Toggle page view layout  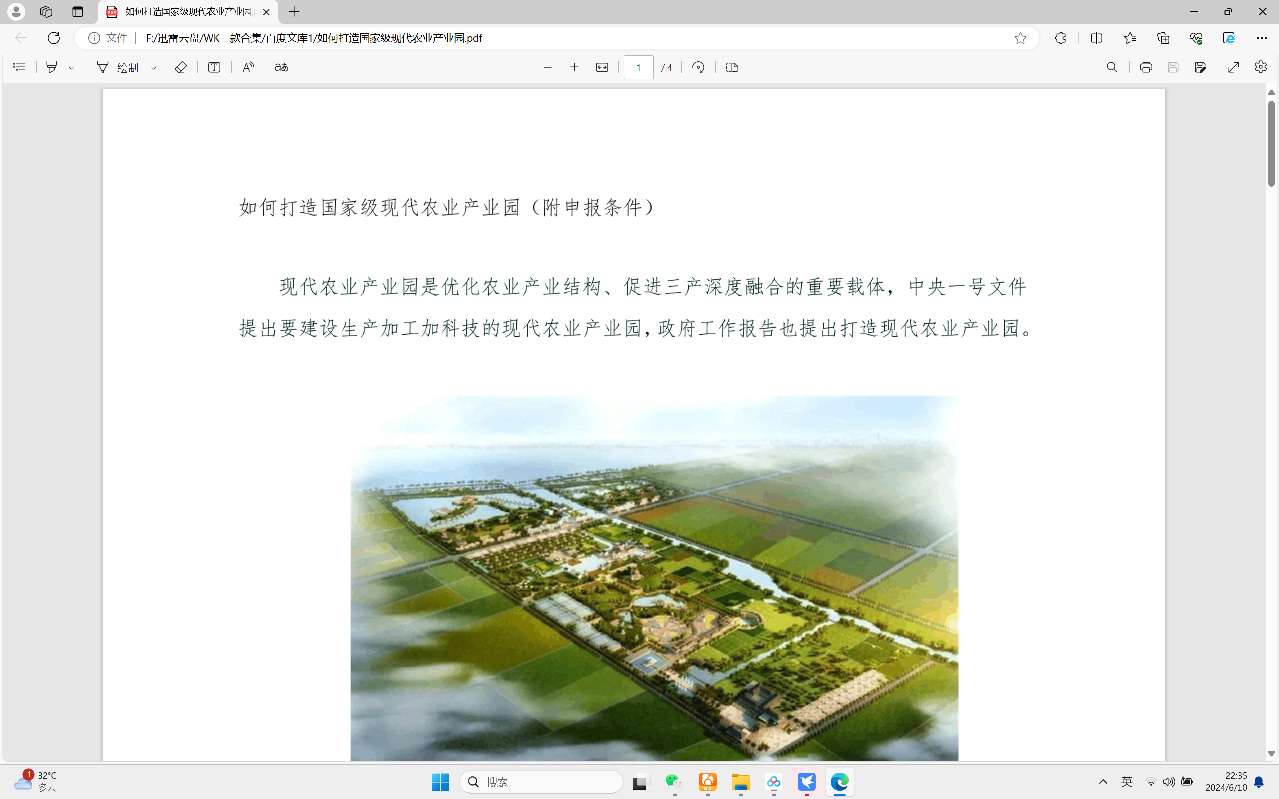[x=732, y=67]
